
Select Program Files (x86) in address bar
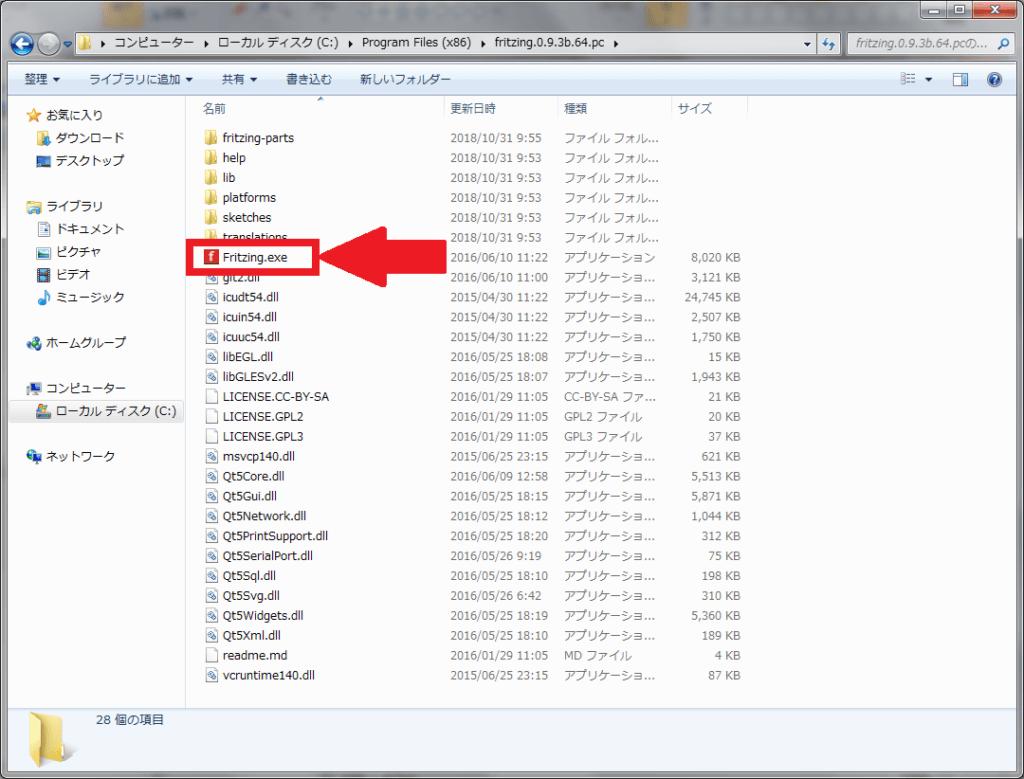click(416, 42)
